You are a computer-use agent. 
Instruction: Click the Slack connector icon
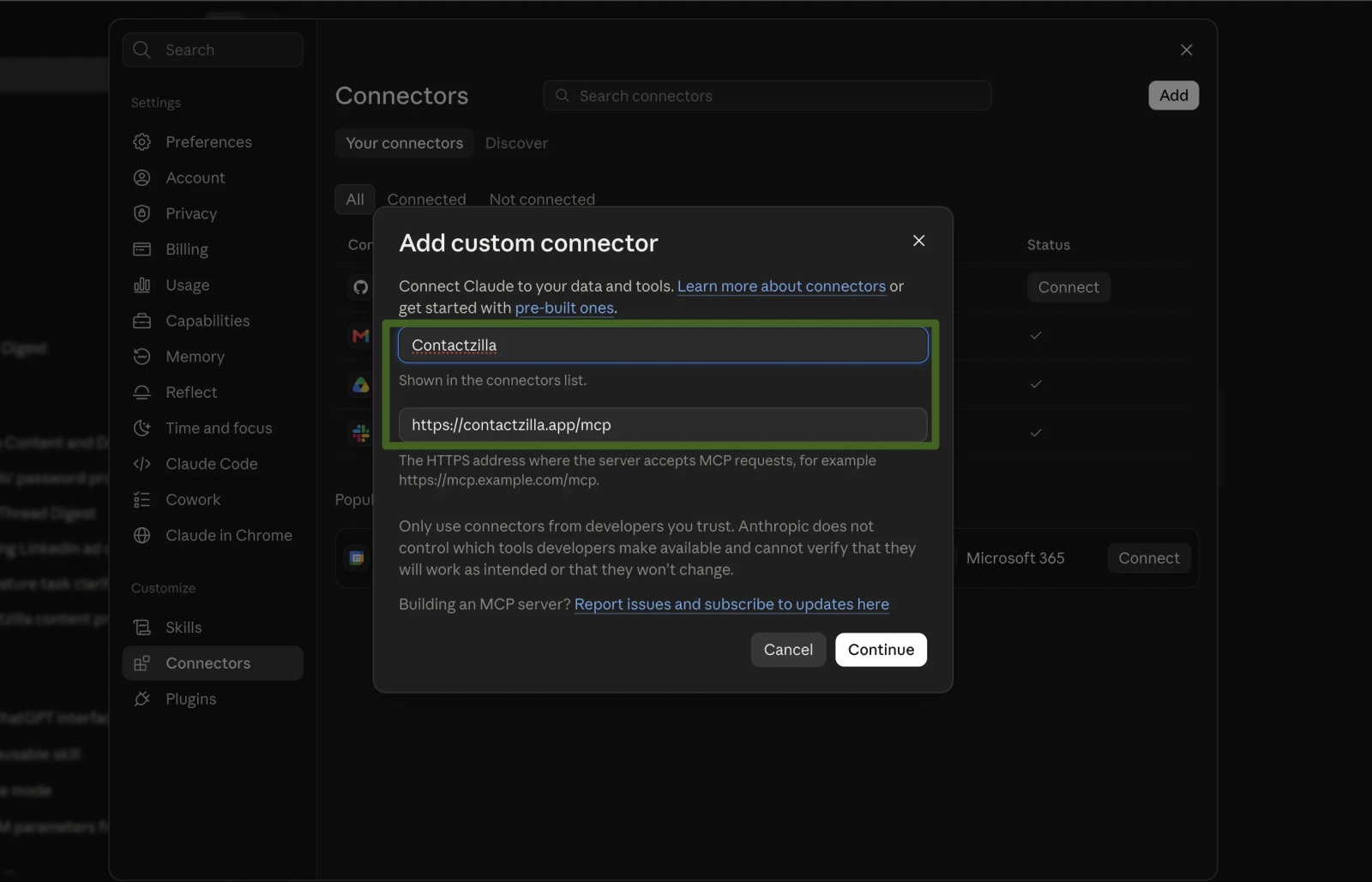pos(361,433)
